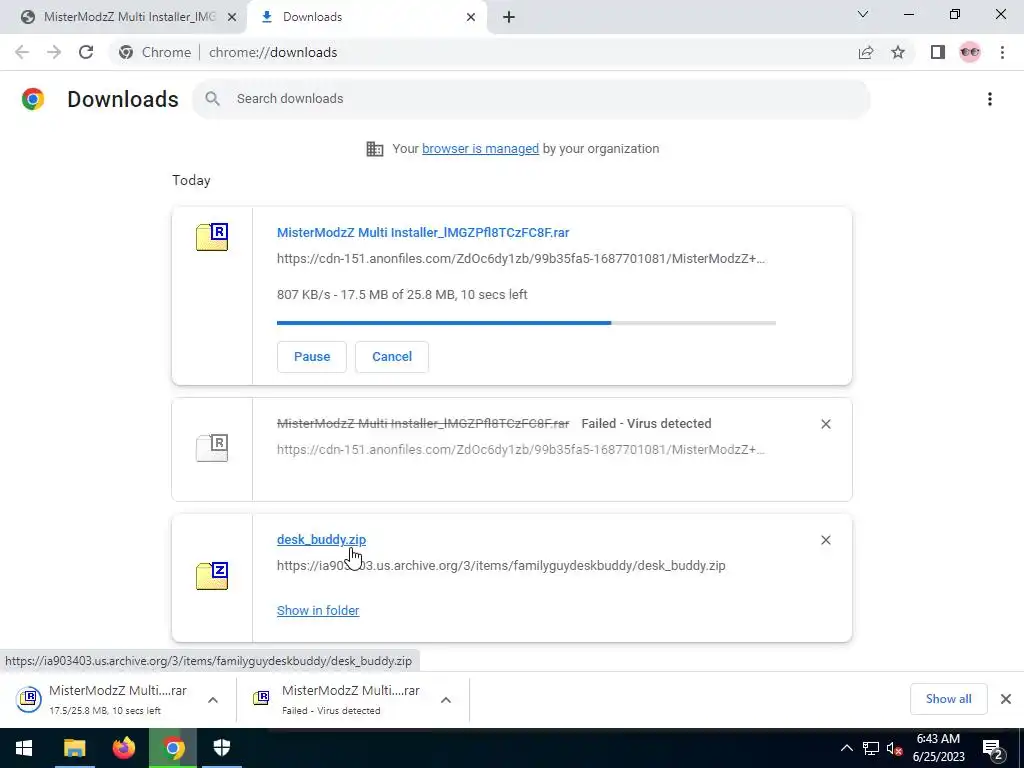Open new tab with plus button
Viewport: 1024px width, 768px height.
509,17
